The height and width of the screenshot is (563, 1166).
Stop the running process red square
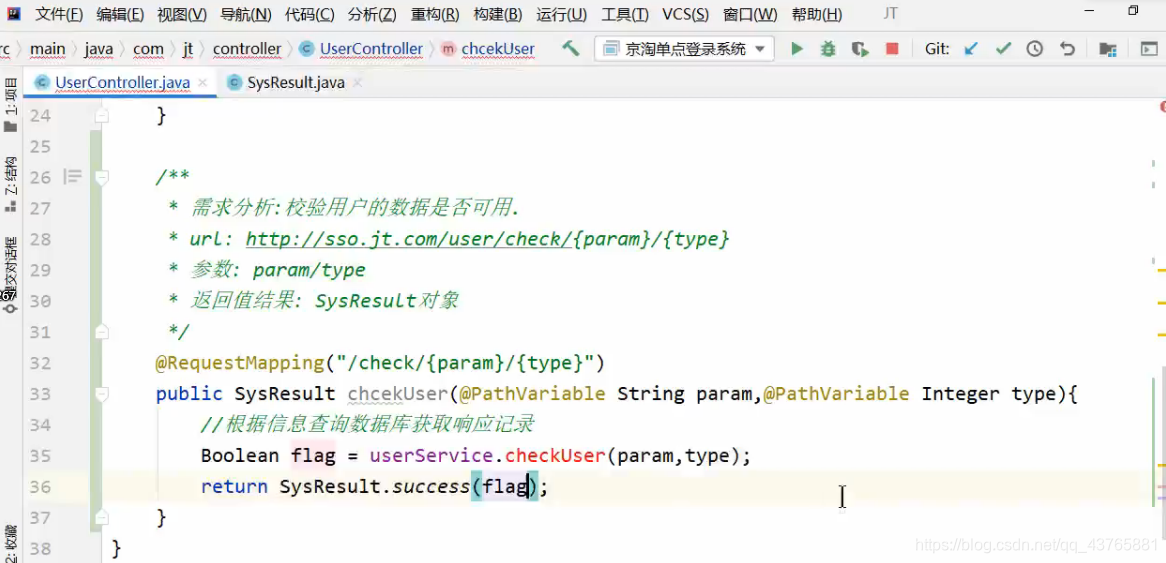(892, 49)
